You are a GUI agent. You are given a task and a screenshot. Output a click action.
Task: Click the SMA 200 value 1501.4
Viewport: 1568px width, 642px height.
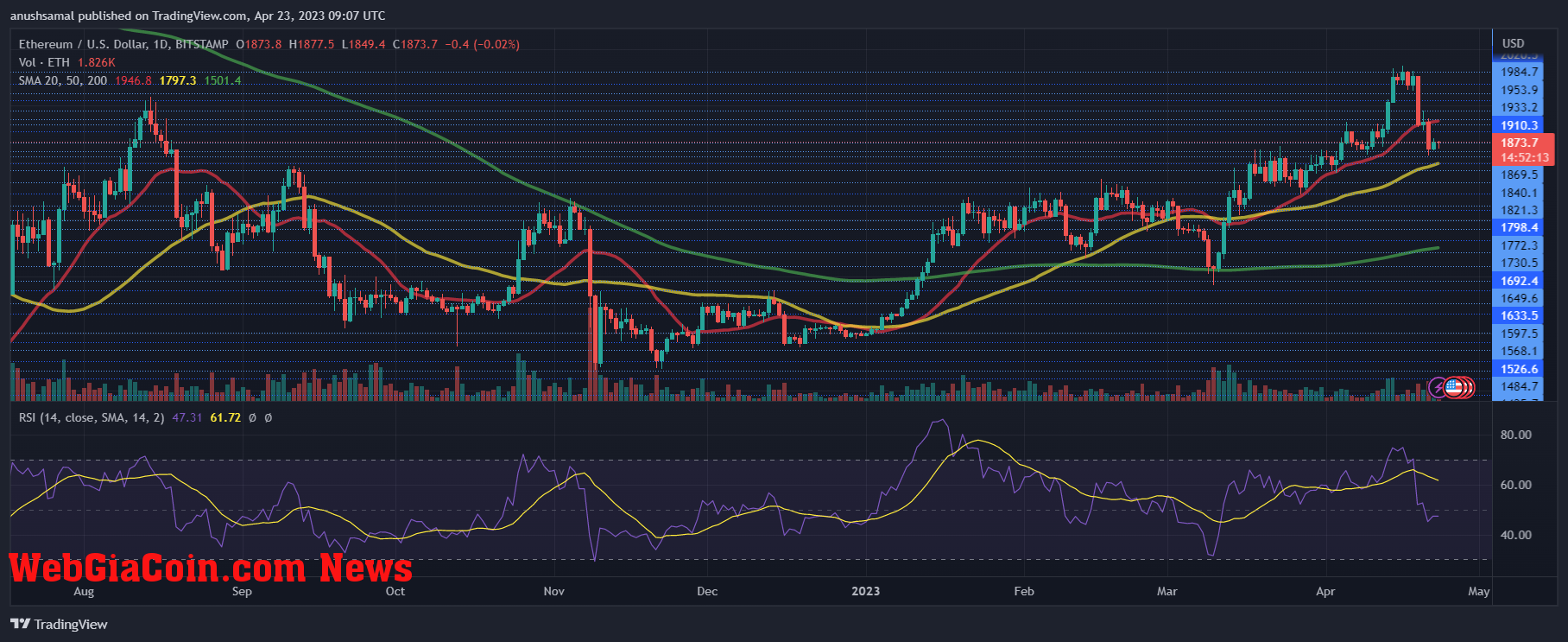[223, 80]
